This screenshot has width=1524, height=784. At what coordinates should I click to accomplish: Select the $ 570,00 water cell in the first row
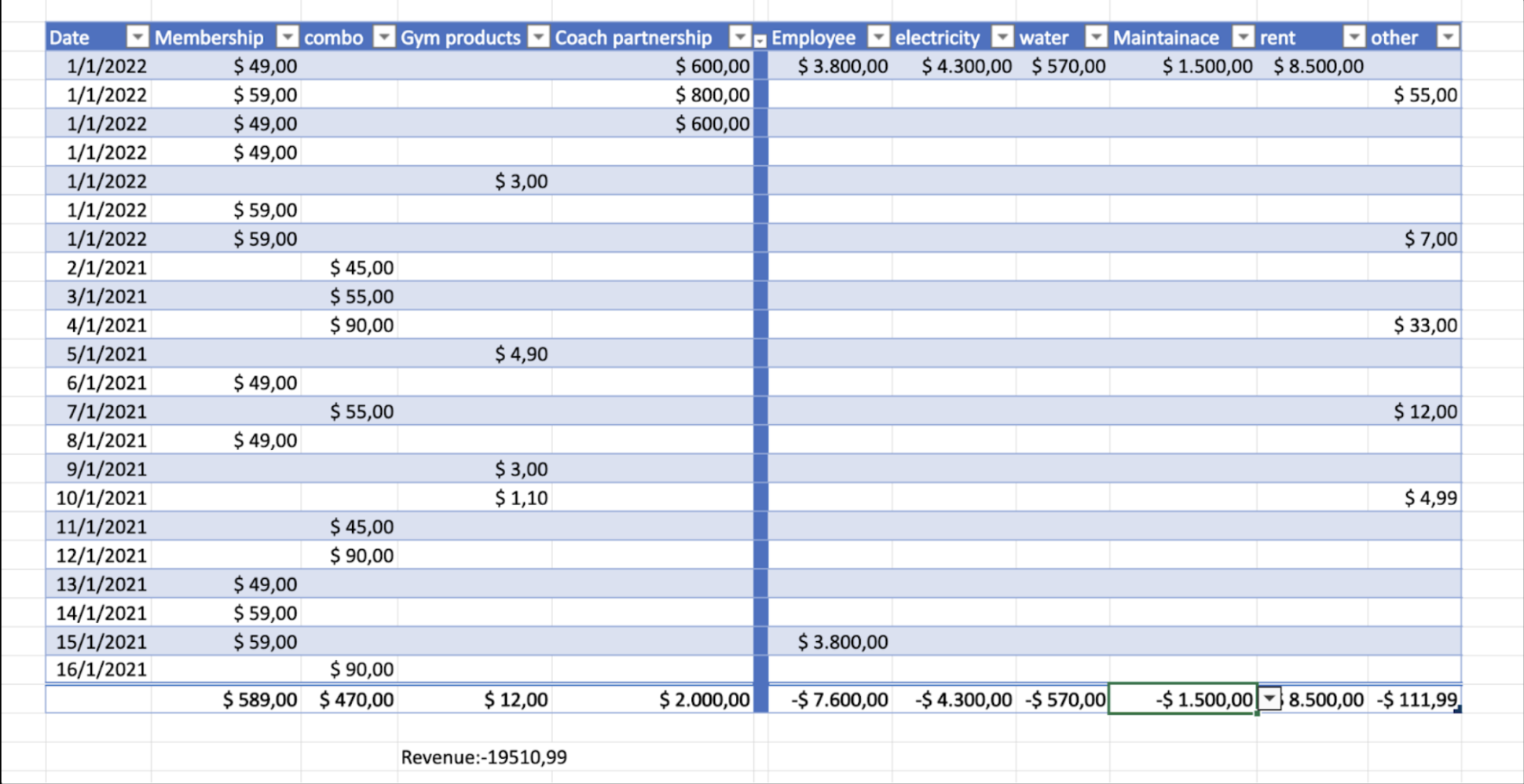click(1063, 66)
